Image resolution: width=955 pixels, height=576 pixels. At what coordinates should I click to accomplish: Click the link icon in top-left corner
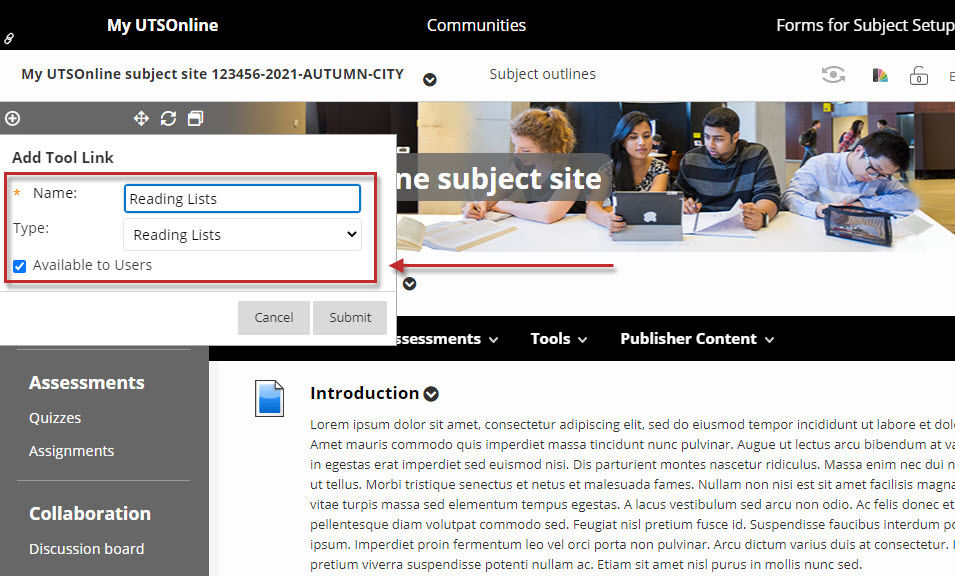(x=9, y=38)
